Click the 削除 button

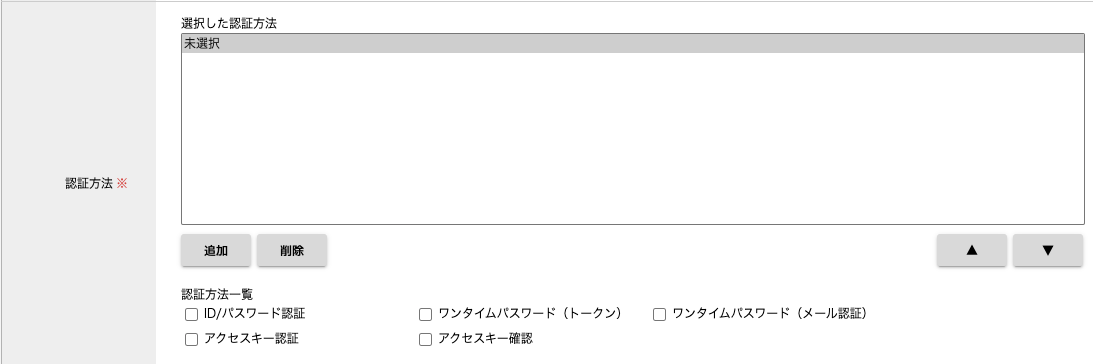coord(292,250)
